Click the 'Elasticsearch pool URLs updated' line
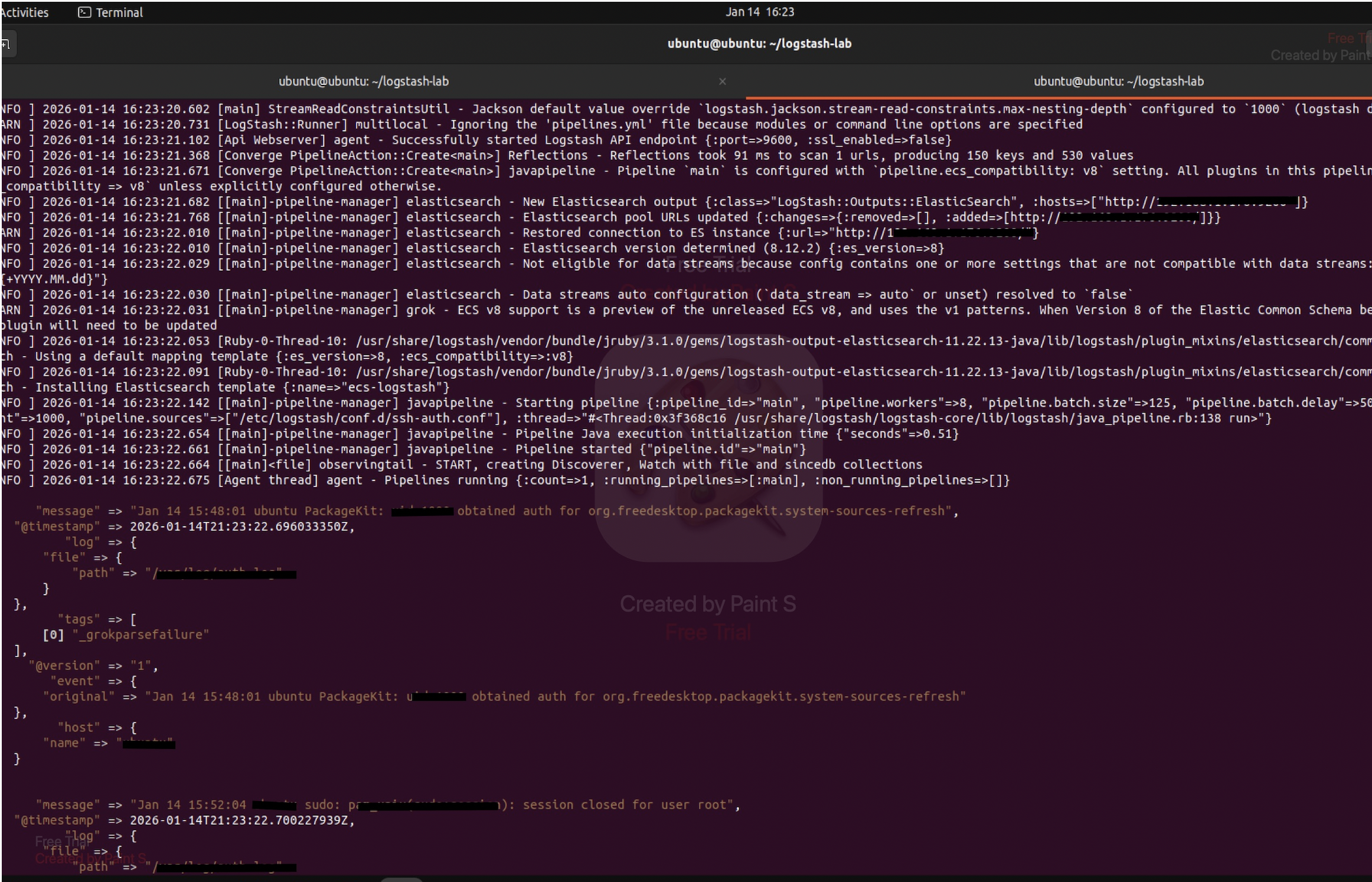The width and height of the screenshot is (1372, 882). 610,217
